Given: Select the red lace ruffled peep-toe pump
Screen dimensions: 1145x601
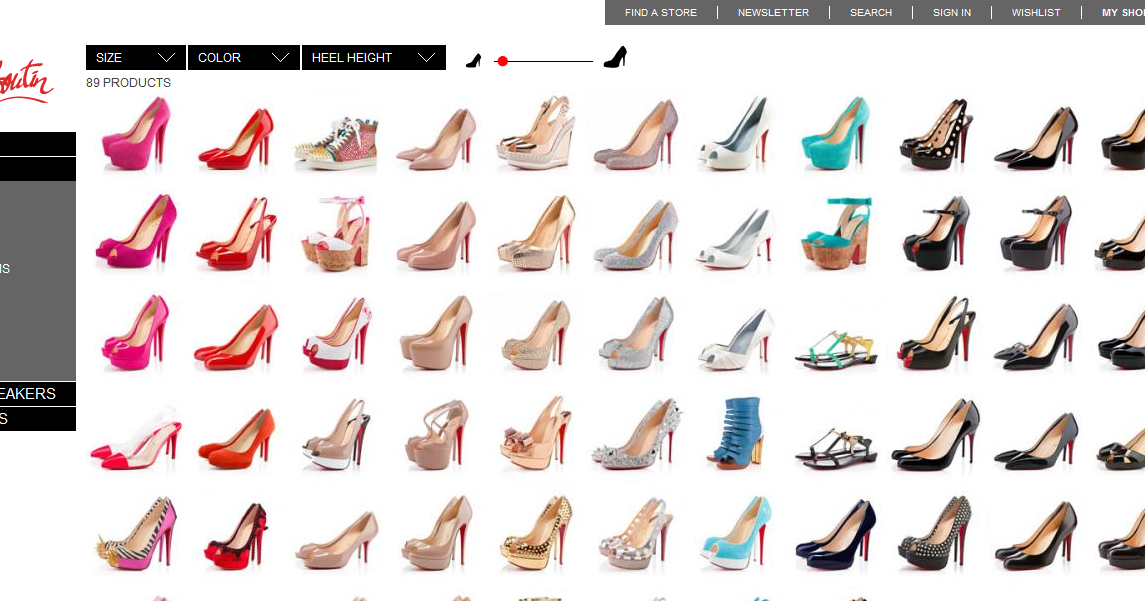Looking at the screenshot, I should [237, 537].
